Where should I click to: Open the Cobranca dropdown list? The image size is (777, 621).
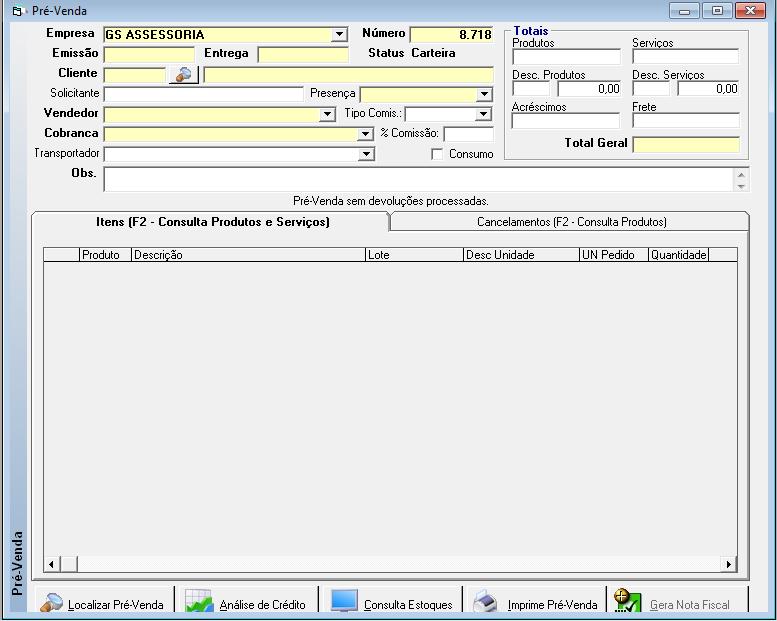pos(366,134)
